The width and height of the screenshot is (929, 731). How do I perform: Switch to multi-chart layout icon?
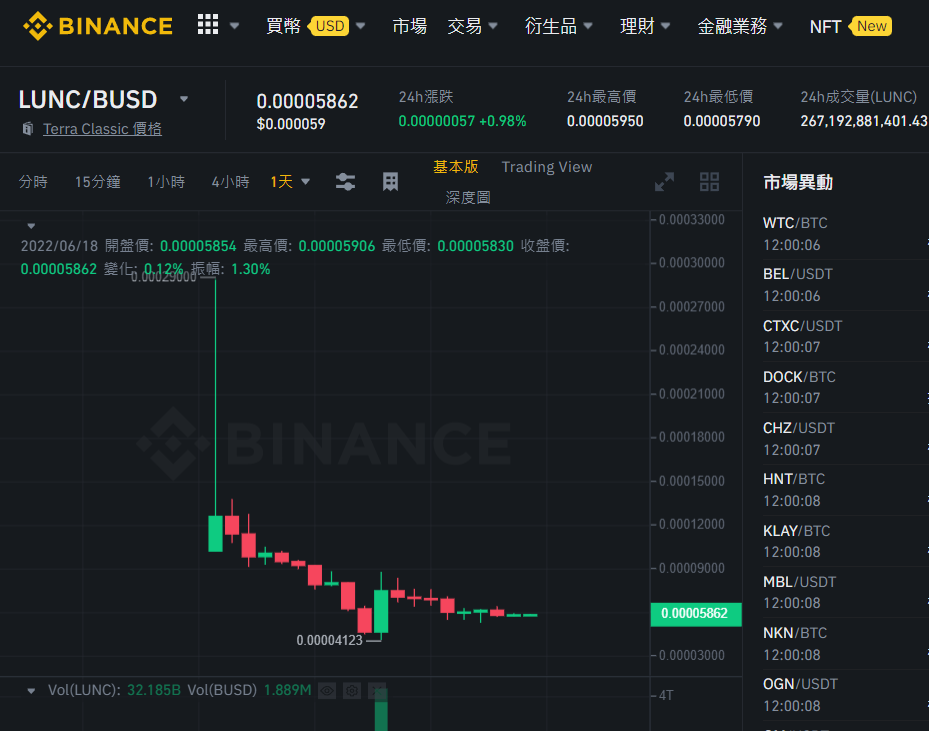pos(709,181)
